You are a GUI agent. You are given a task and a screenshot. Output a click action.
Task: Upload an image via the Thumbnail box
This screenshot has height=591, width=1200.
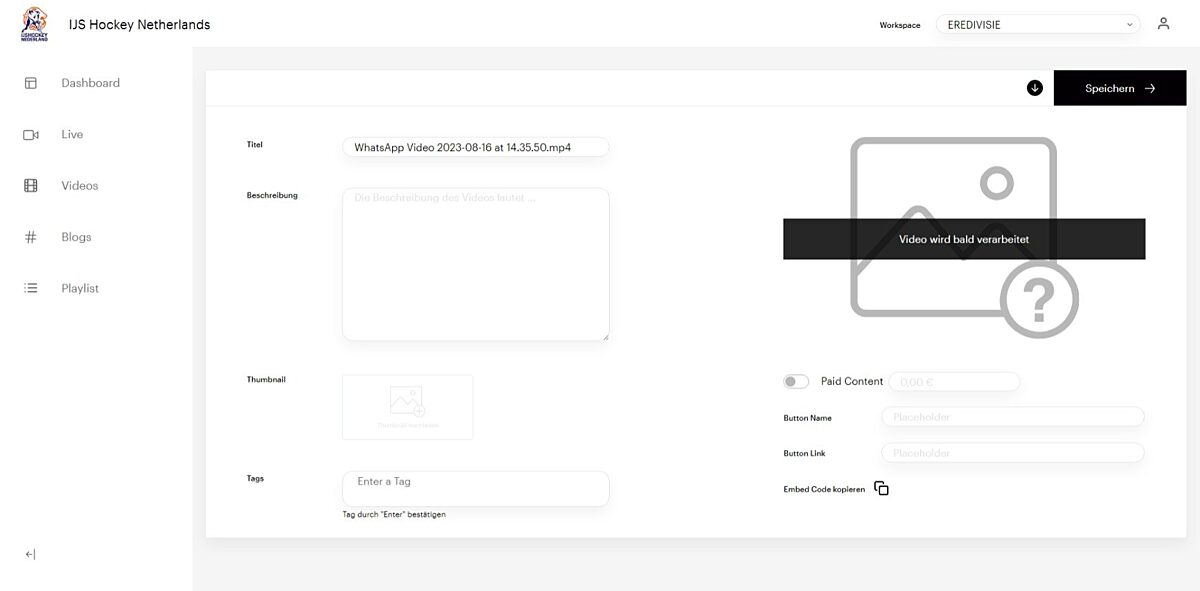pos(407,407)
